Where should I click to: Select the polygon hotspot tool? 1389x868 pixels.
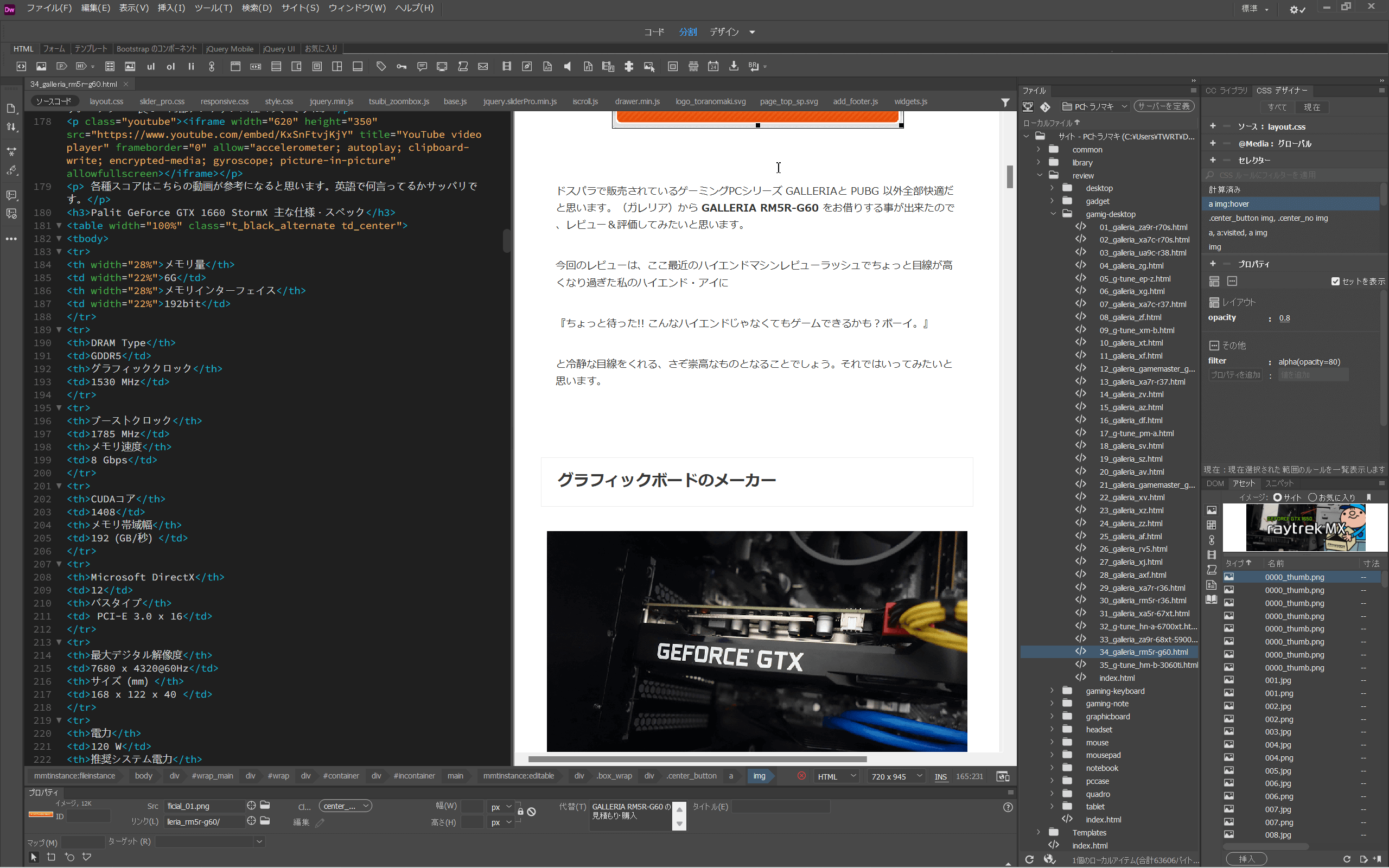pos(87,857)
